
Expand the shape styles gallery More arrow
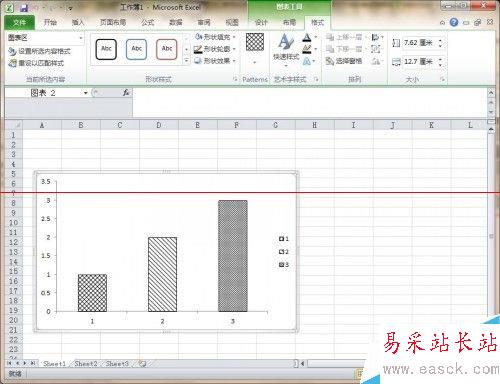click(187, 61)
